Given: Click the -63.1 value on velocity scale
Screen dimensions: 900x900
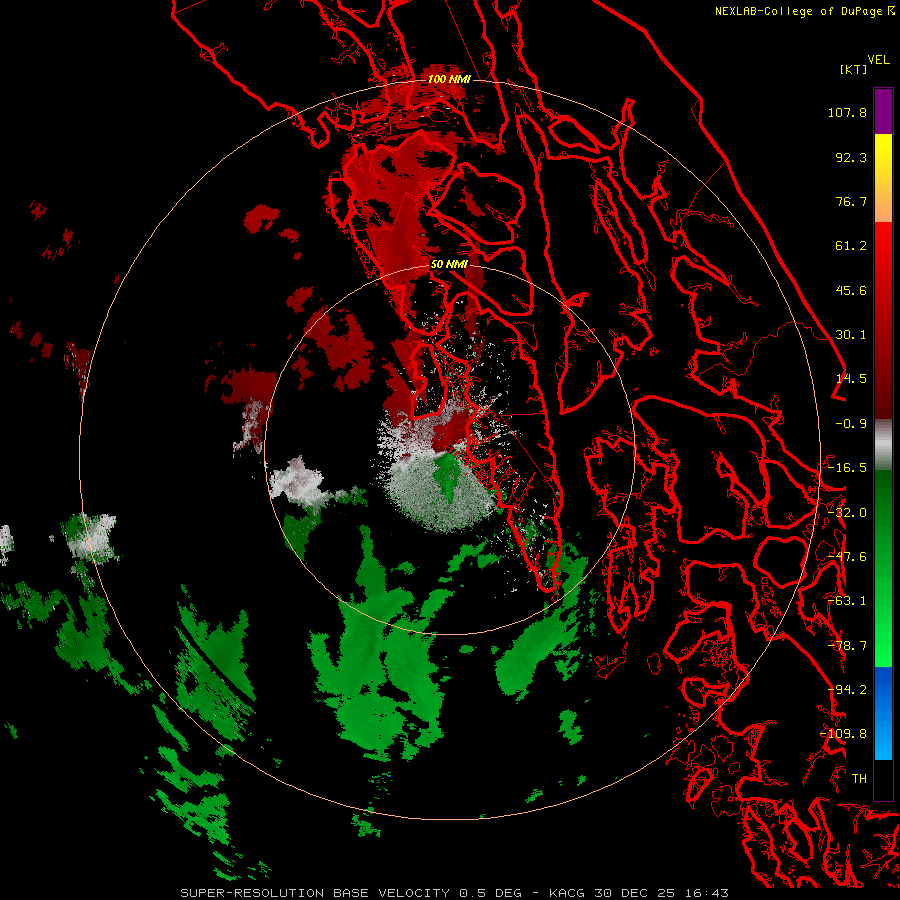Looking at the screenshot, I should 847,601.
